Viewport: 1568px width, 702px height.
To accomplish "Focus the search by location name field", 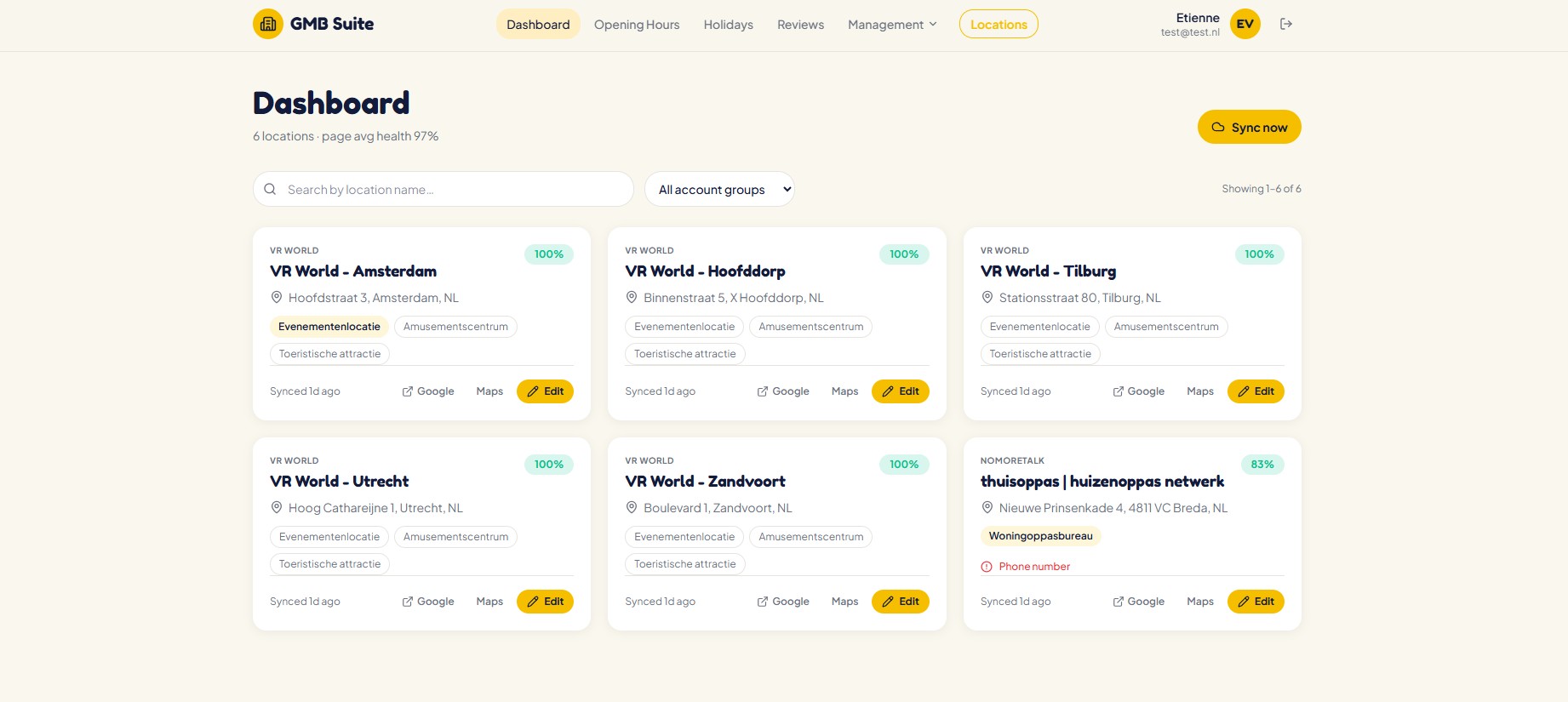I will click(x=443, y=189).
